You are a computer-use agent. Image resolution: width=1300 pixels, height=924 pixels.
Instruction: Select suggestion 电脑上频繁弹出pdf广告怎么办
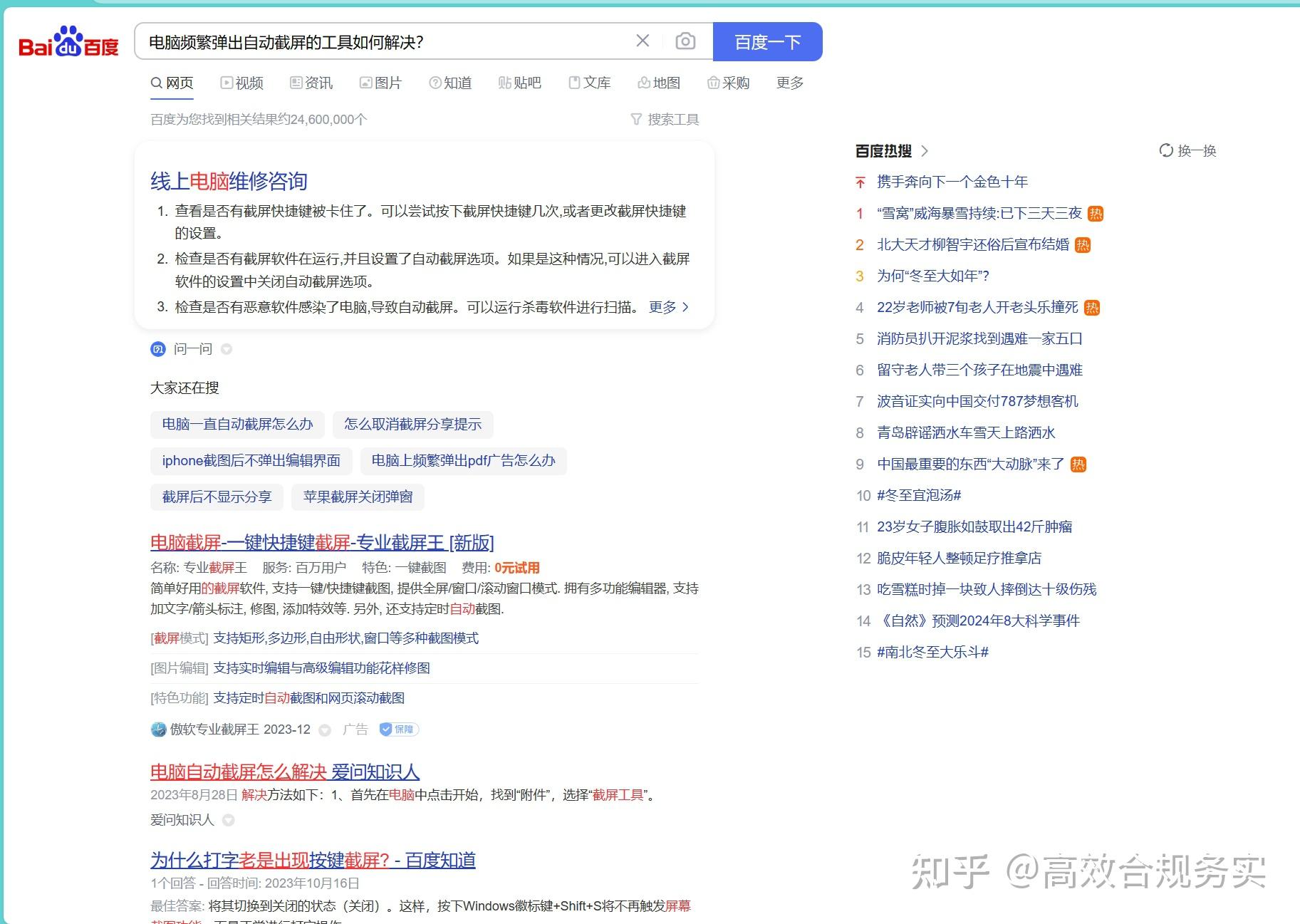[x=463, y=460]
